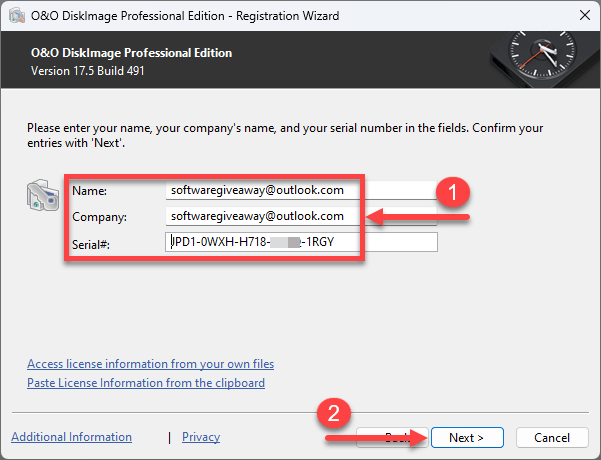
Task: Click the registration icon beside the Name field
Action: 42,199
